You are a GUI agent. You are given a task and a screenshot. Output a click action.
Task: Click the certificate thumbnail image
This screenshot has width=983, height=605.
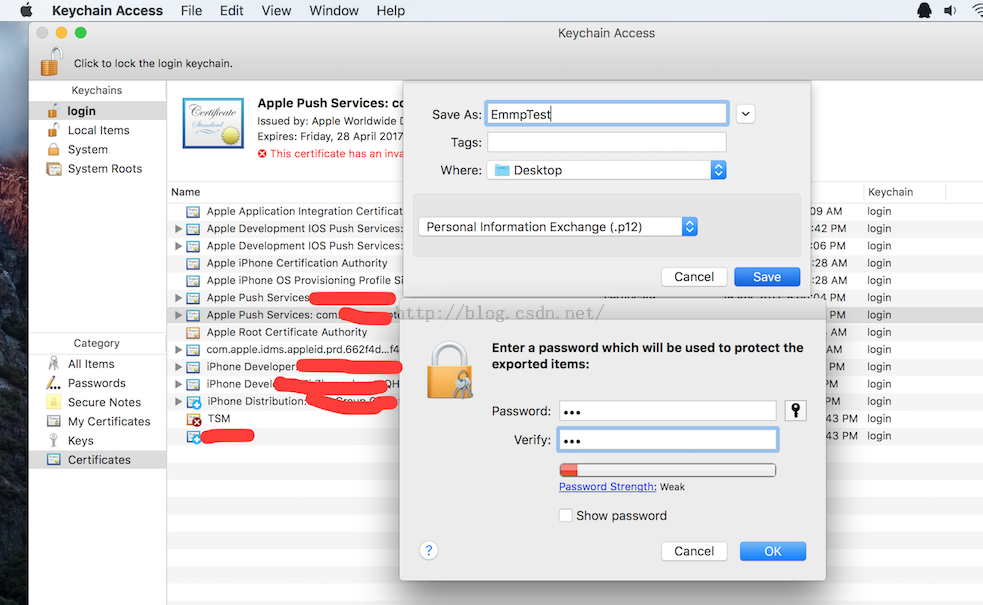(x=213, y=122)
